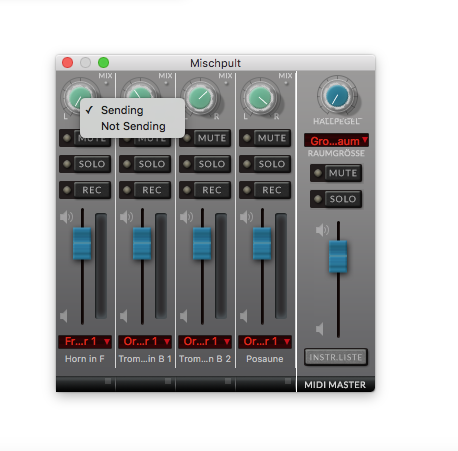
Task: Open the Or...r 1 dropdown for Posaune
Action: (265, 341)
